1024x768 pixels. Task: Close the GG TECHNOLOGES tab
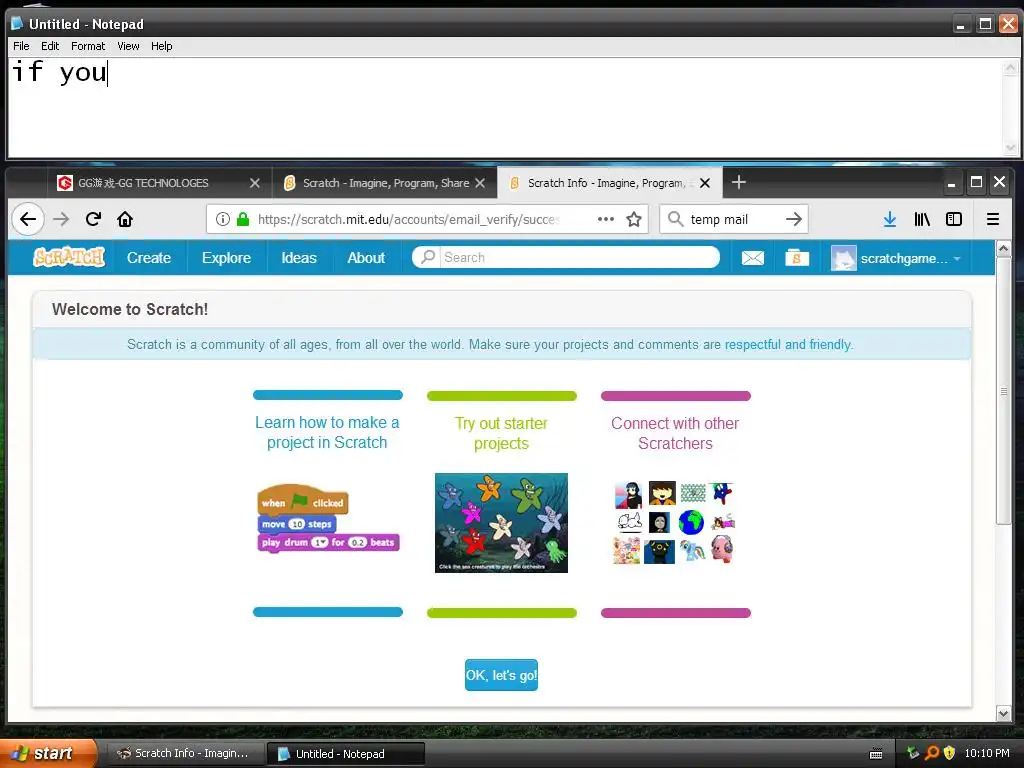255,184
